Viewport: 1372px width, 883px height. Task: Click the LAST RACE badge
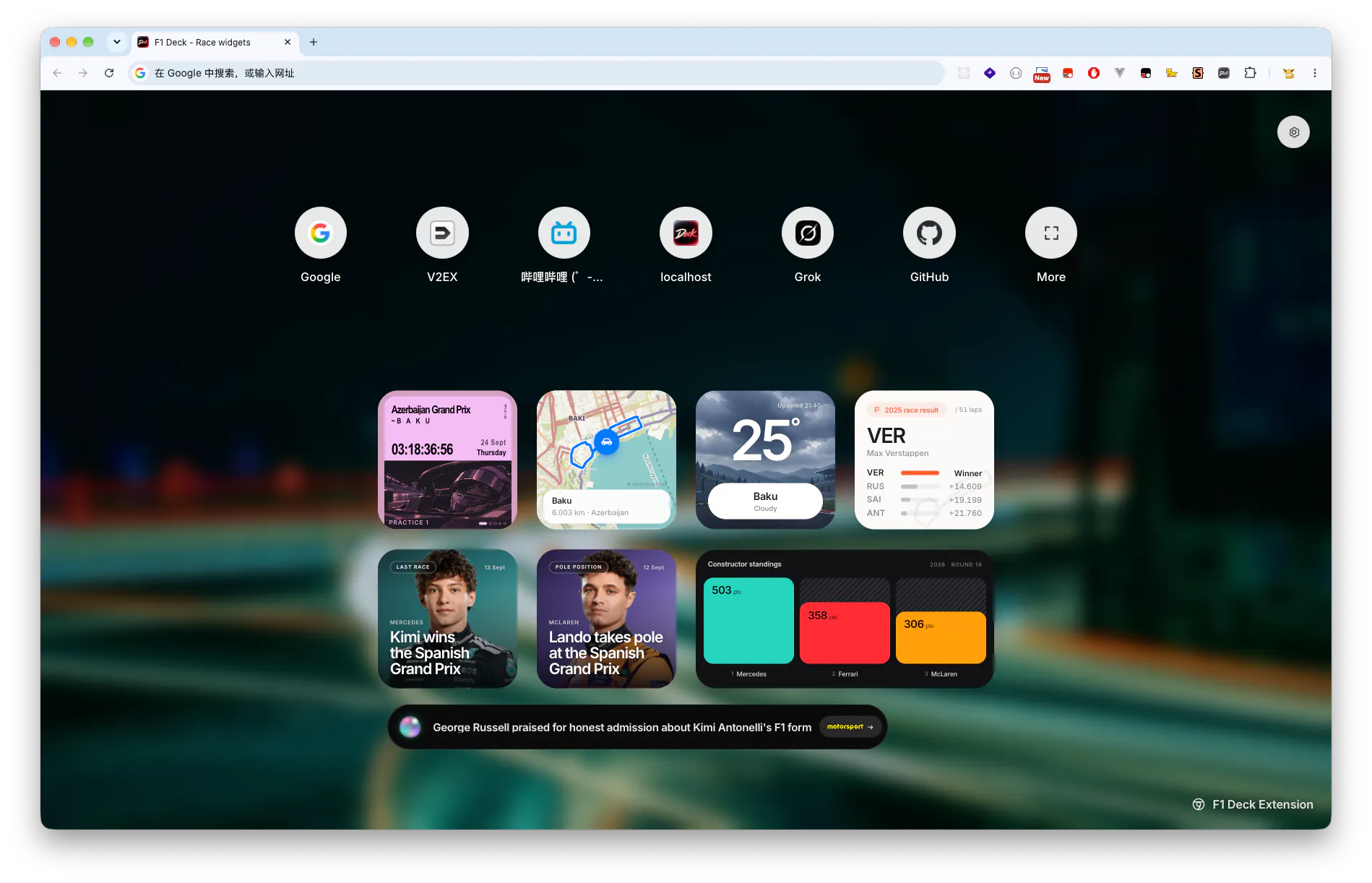pos(413,567)
